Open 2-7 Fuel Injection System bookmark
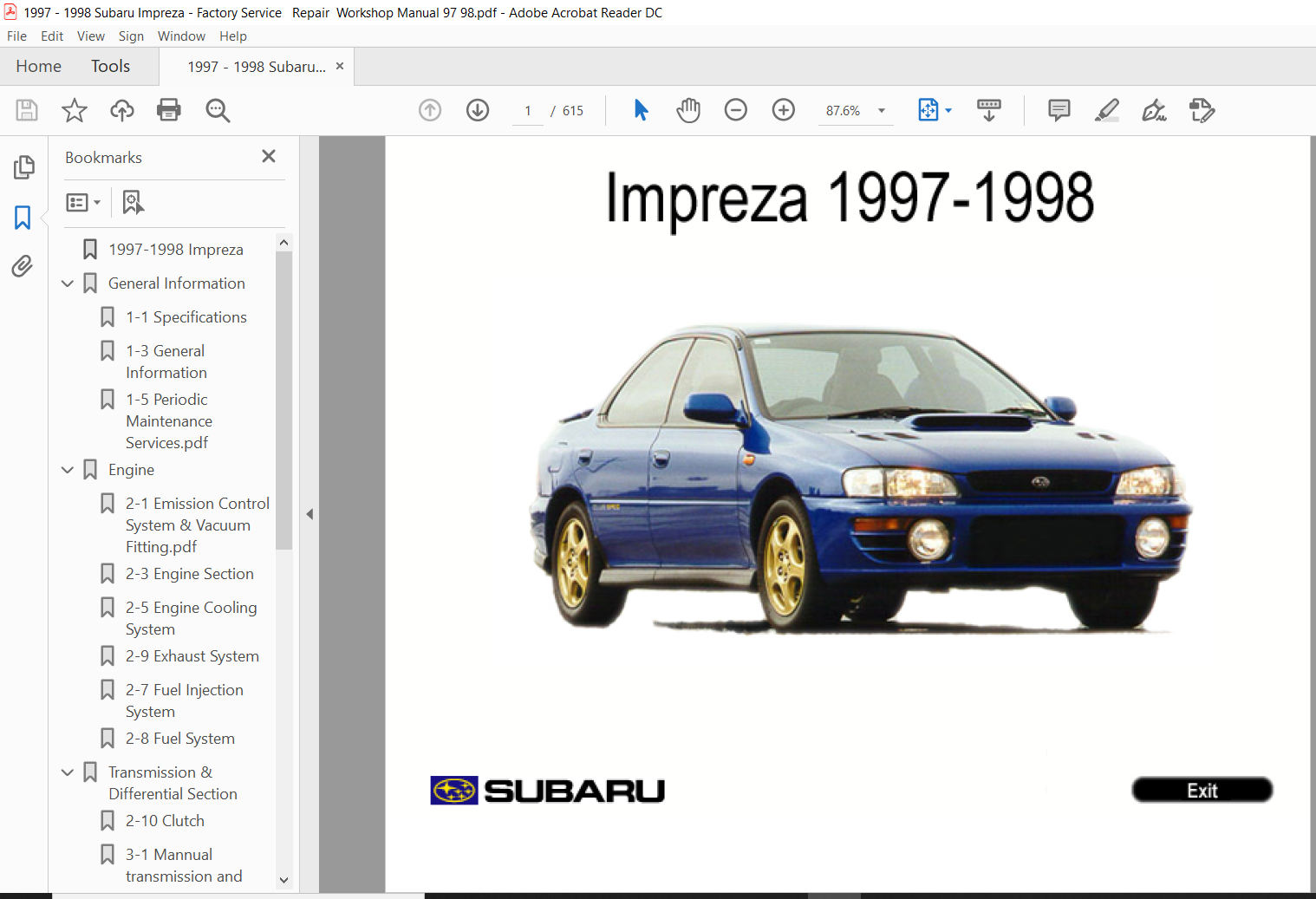 click(185, 700)
